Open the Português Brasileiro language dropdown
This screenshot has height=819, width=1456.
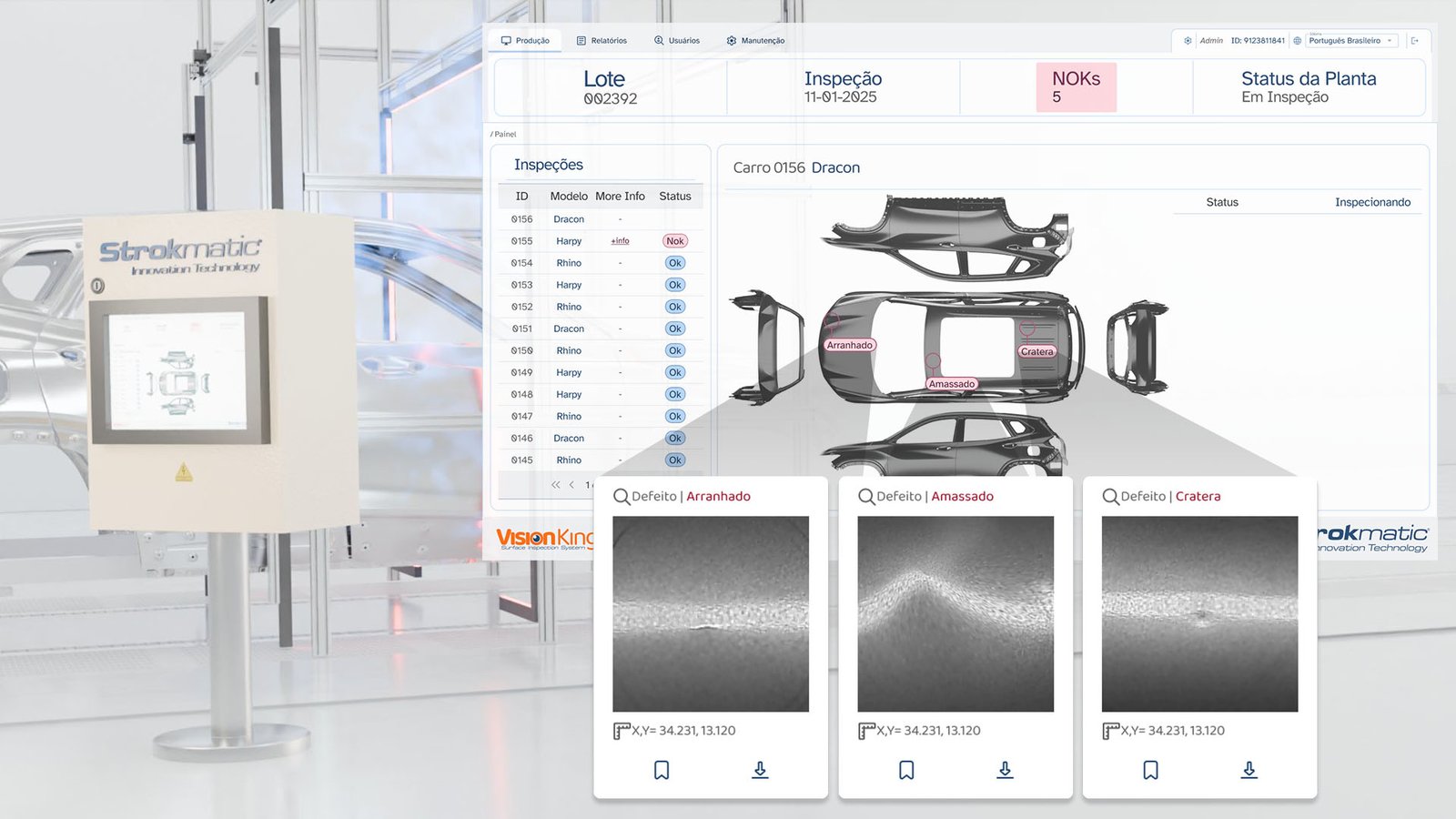(x=1350, y=41)
